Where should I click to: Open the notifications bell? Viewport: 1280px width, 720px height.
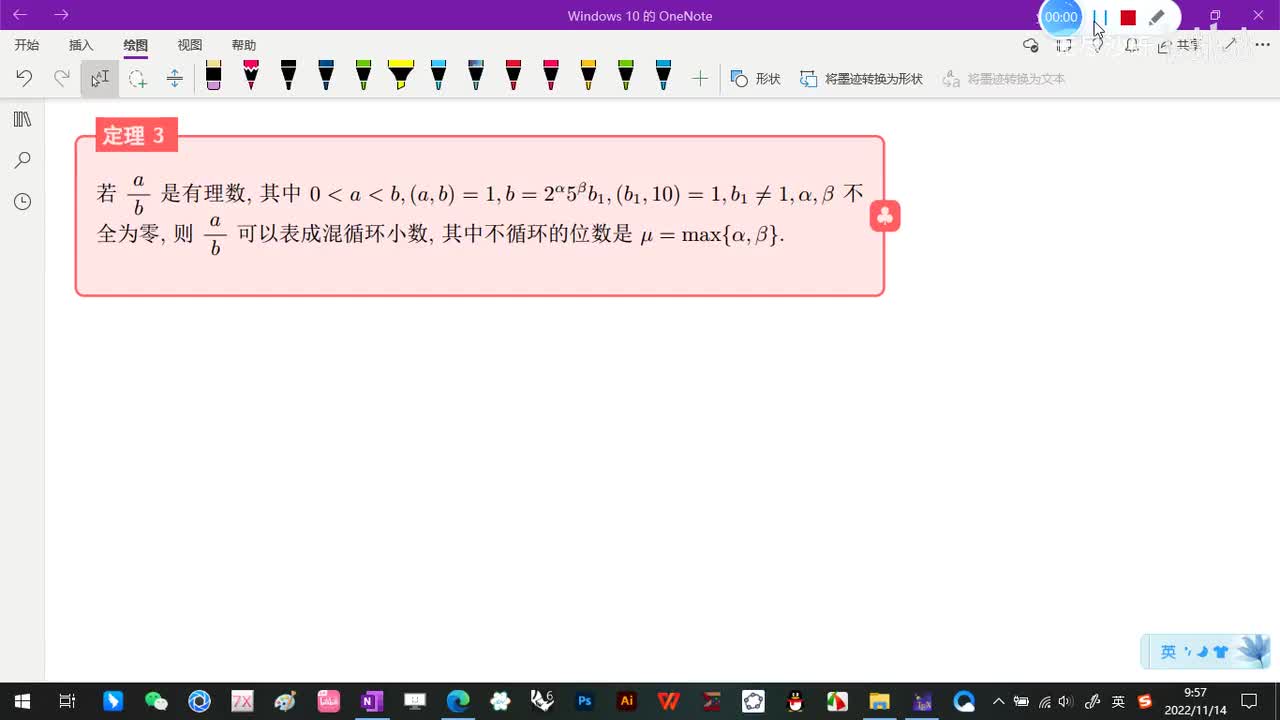[x=1132, y=45]
